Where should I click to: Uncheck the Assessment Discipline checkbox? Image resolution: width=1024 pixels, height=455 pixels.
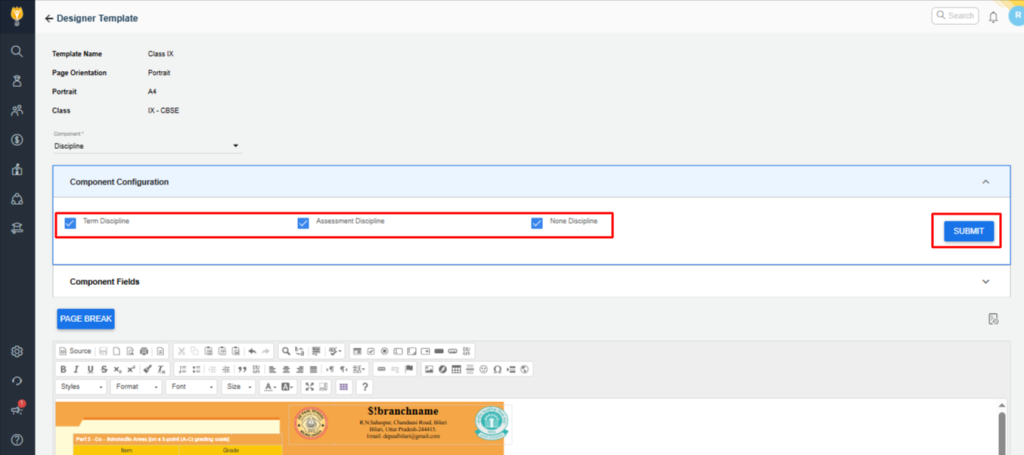[303, 223]
